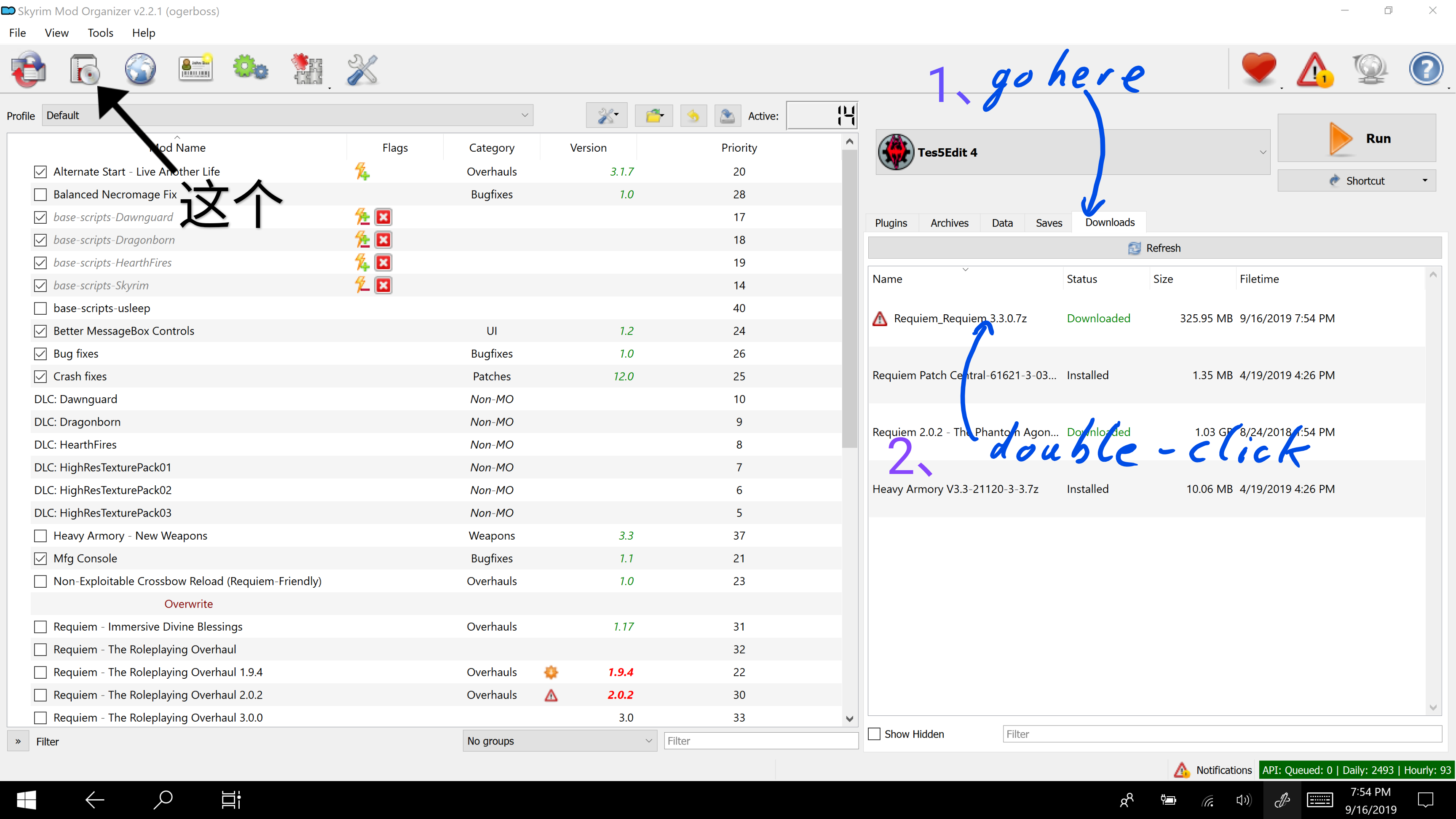Viewport: 1456px width, 819px height.
Task: Open the wrench tools dropdown above mod list
Action: [x=607, y=116]
